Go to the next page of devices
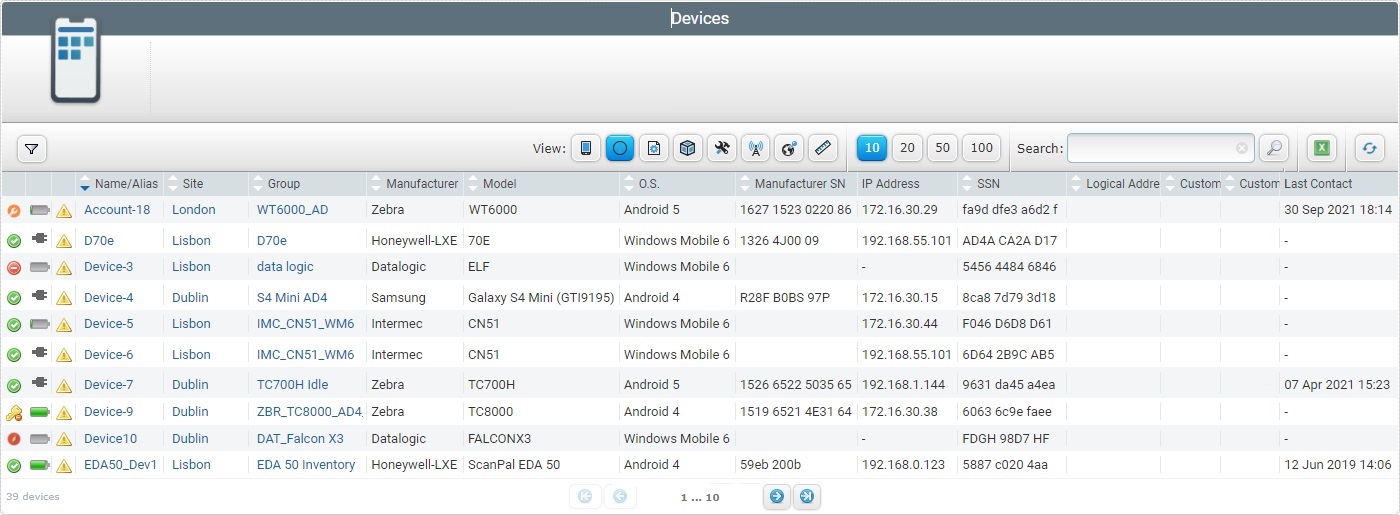This screenshot has height=515, width=1400. (776, 496)
